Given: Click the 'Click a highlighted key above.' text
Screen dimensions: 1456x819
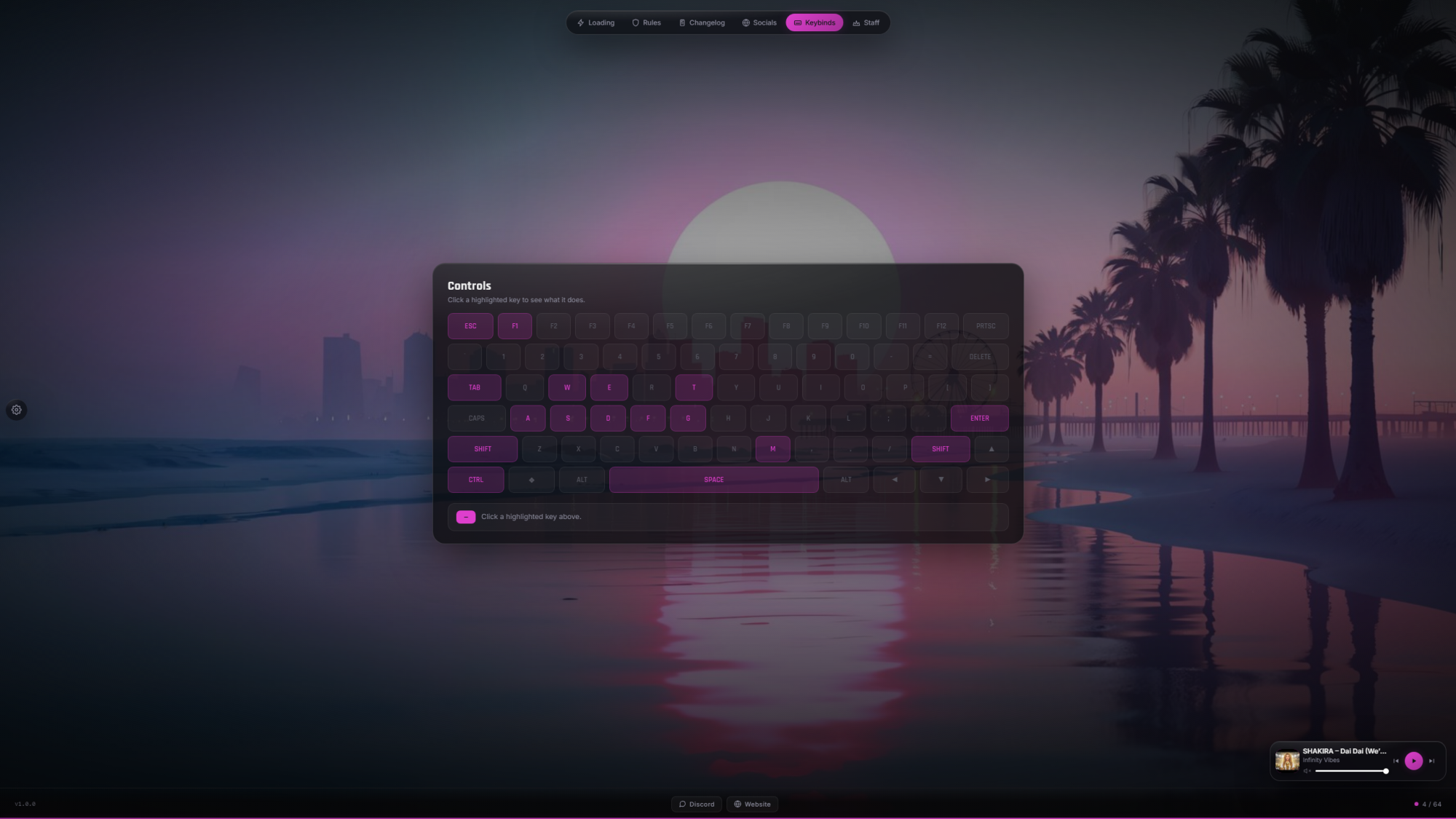Looking at the screenshot, I should 531,517.
